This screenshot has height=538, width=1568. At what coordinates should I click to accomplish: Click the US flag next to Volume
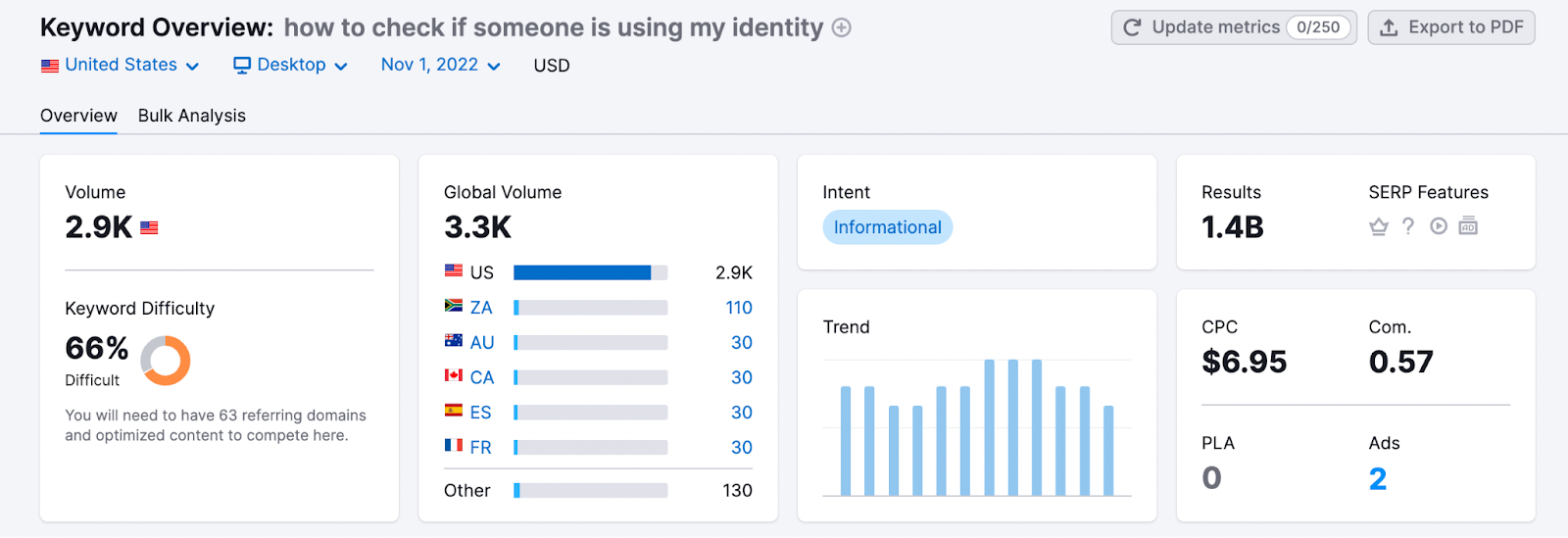click(x=149, y=228)
